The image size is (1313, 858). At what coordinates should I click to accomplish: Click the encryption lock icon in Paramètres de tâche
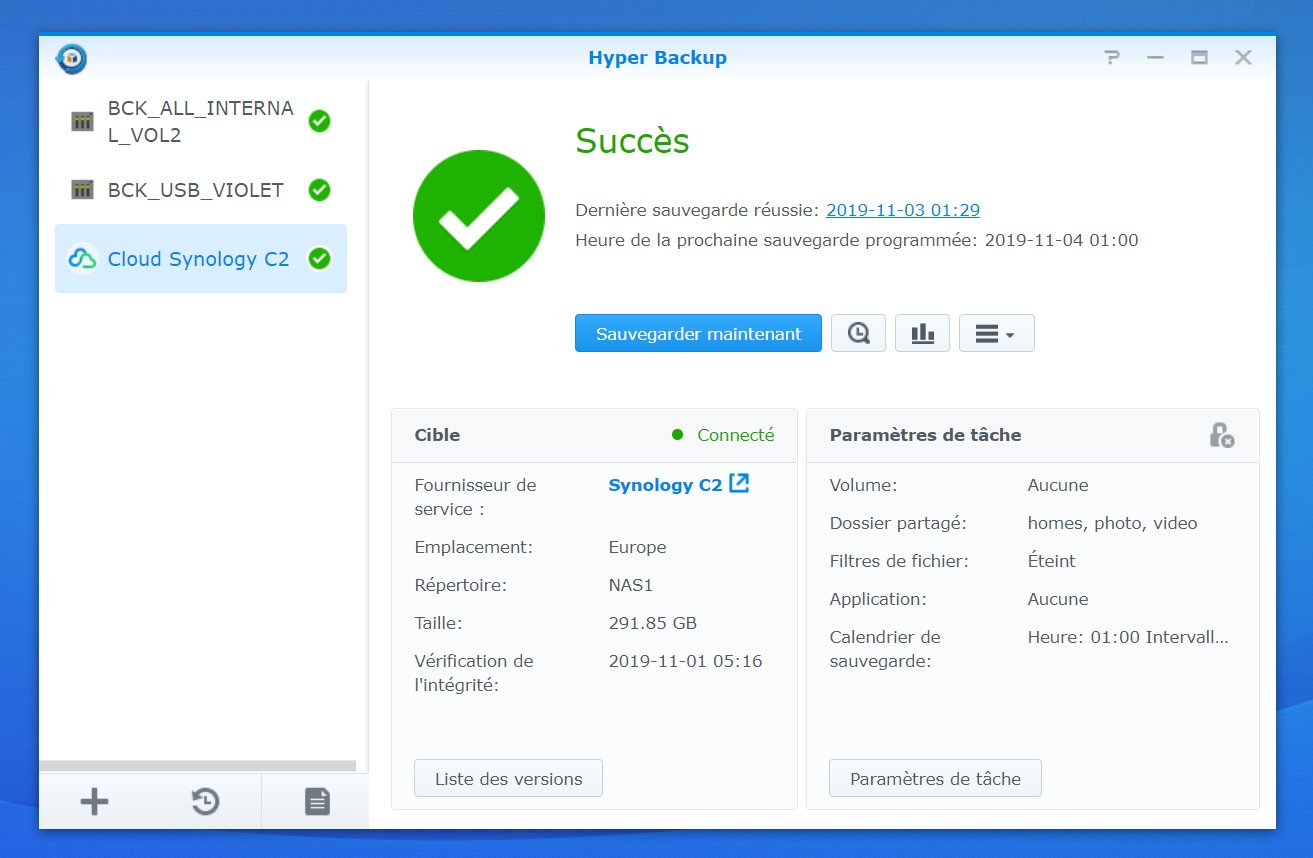1221,435
